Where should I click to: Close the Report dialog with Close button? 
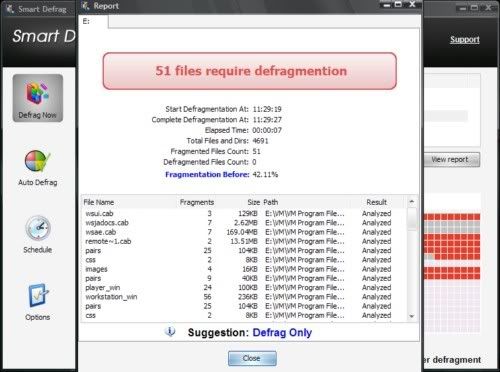click(x=252, y=358)
